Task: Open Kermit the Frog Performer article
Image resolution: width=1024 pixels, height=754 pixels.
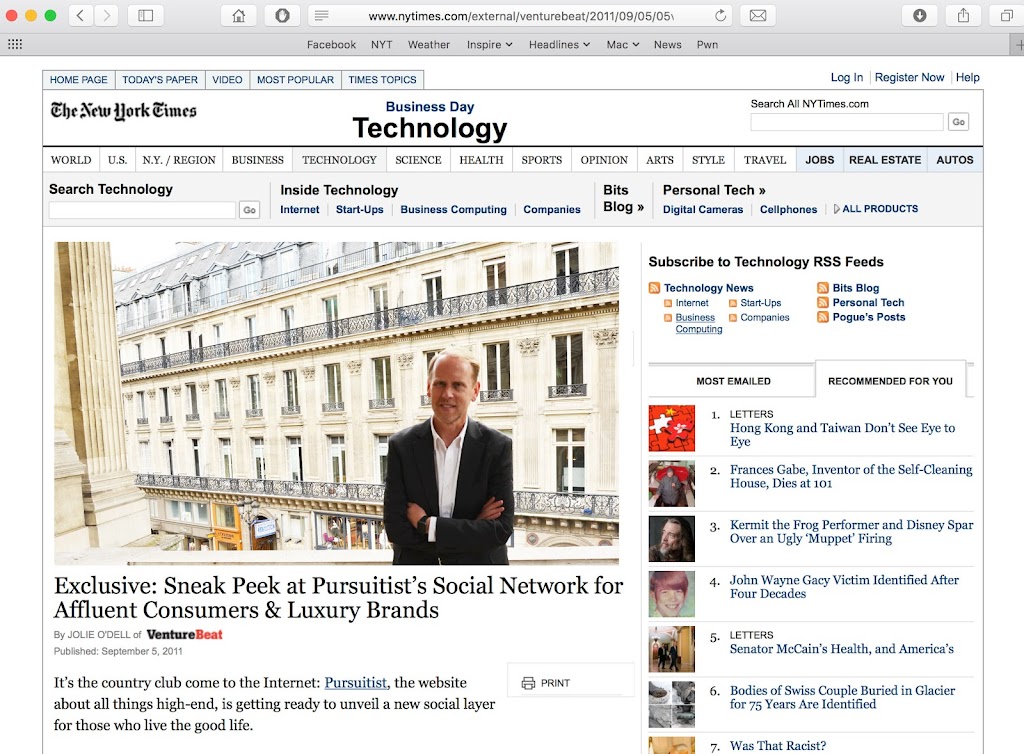Action: (852, 531)
